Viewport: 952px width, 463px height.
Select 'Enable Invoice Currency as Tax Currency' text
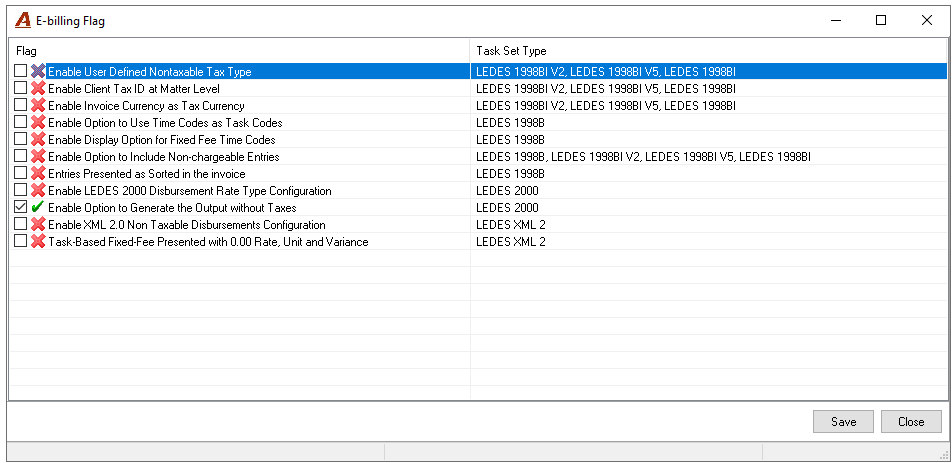146,106
